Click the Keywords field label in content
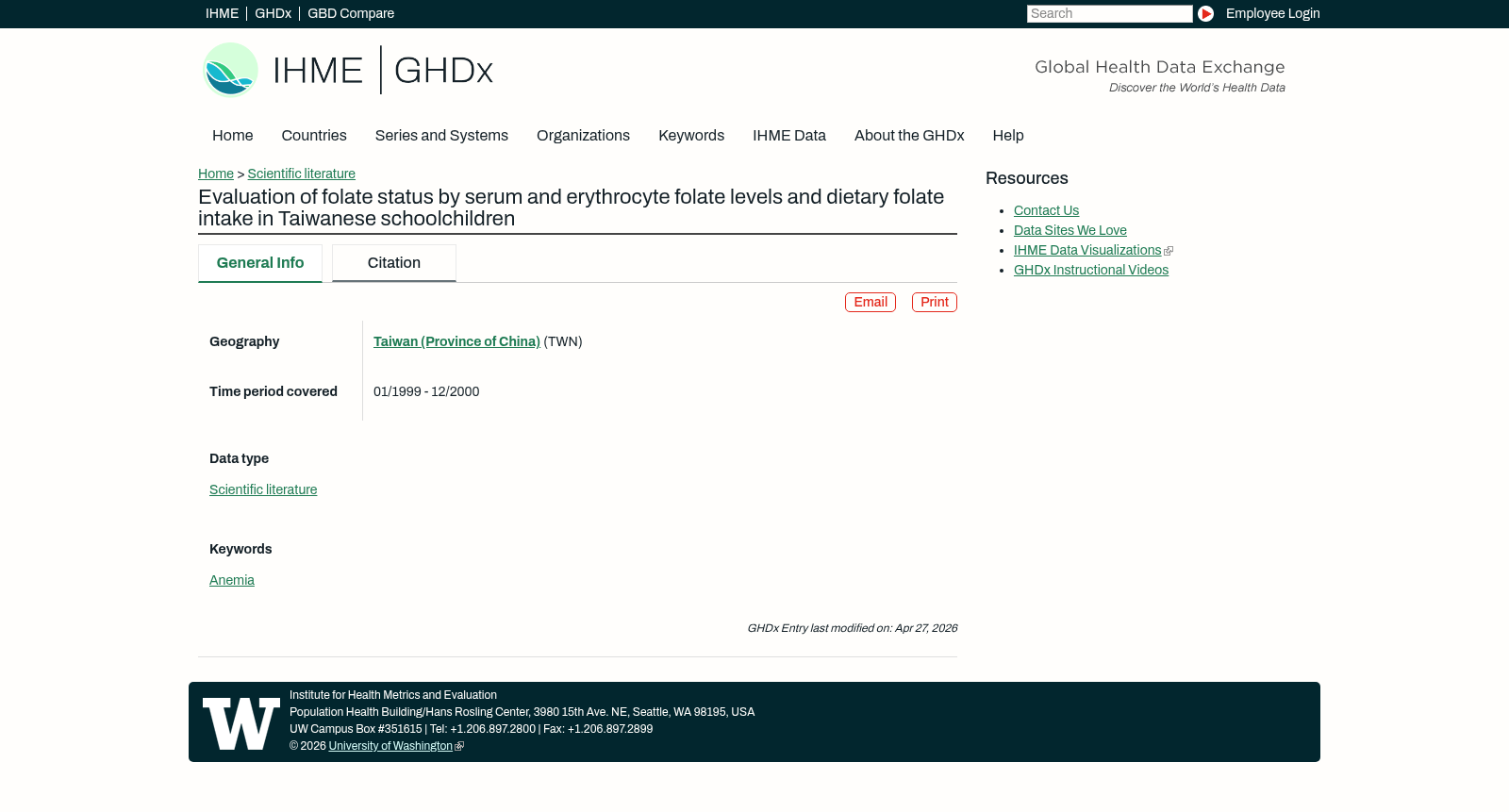 240,549
